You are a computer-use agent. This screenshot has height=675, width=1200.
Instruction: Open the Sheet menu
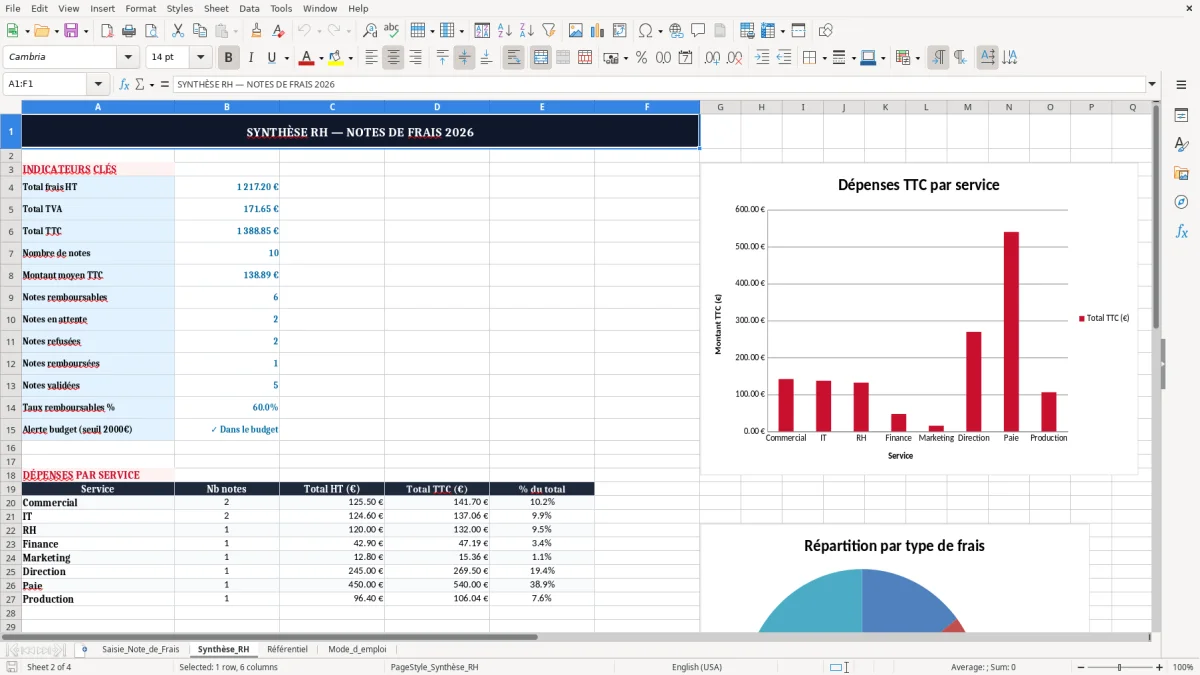216,8
